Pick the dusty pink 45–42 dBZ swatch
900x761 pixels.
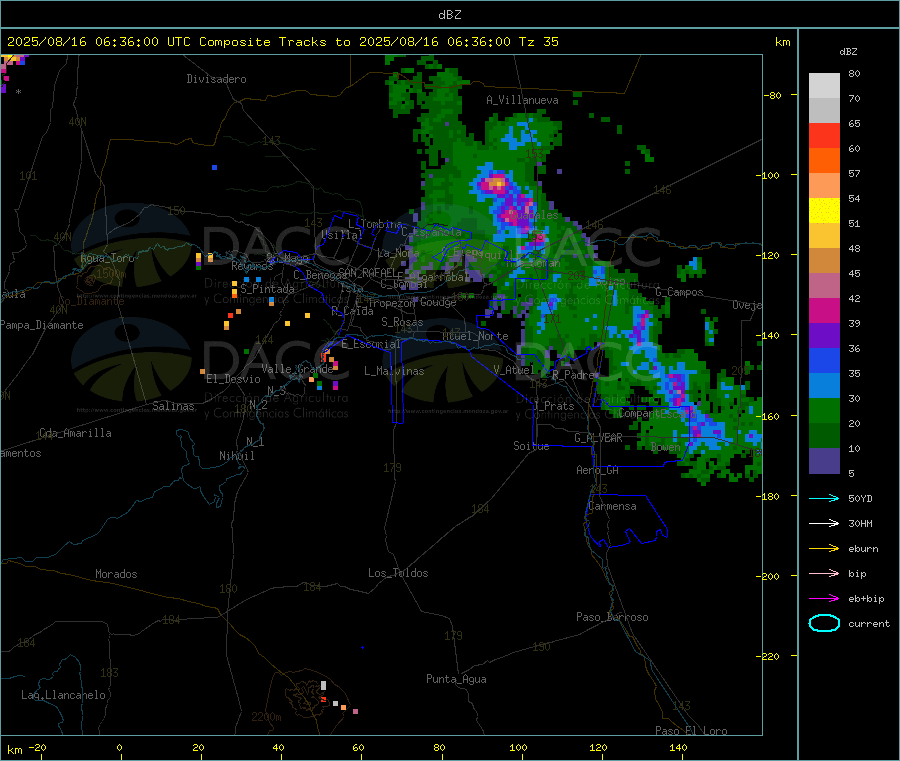click(824, 286)
